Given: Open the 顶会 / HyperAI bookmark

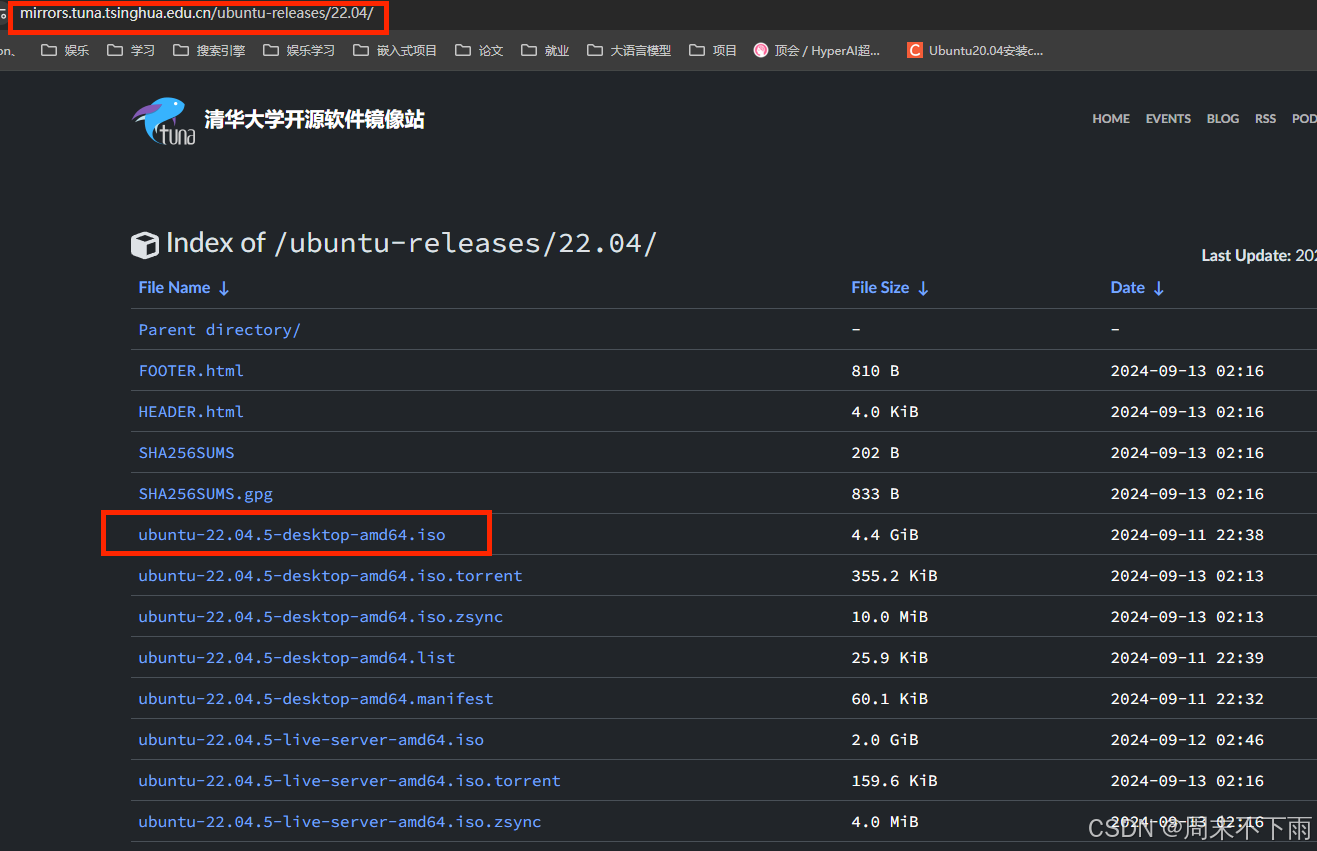Looking at the screenshot, I should point(817,50).
